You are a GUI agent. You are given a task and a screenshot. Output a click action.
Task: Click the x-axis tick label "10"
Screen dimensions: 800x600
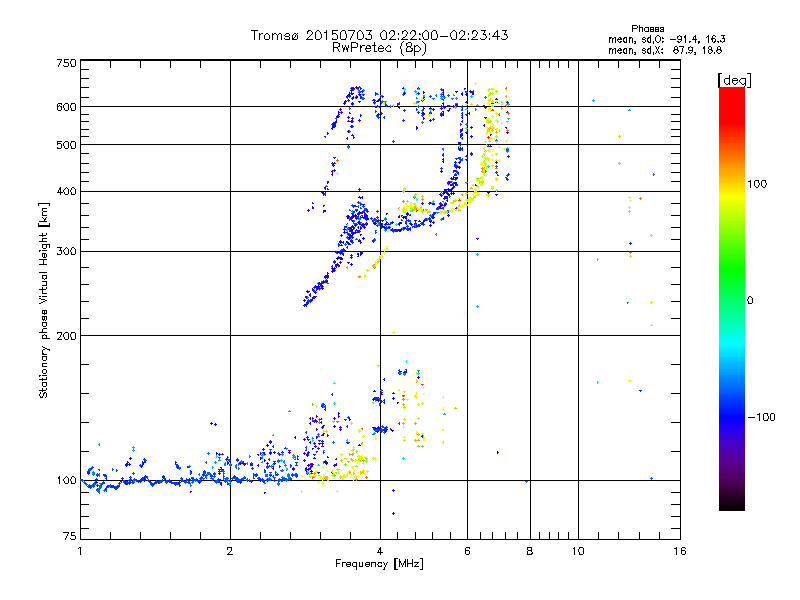tap(578, 551)
